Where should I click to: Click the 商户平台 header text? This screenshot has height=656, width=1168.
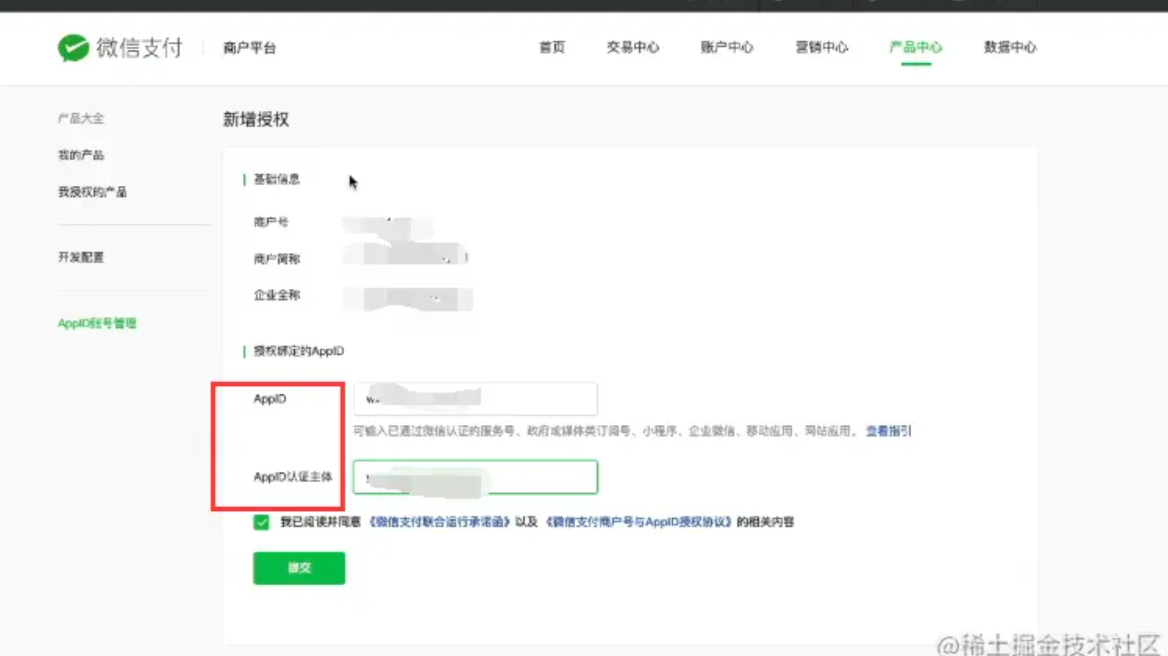[x=250, y=48]
